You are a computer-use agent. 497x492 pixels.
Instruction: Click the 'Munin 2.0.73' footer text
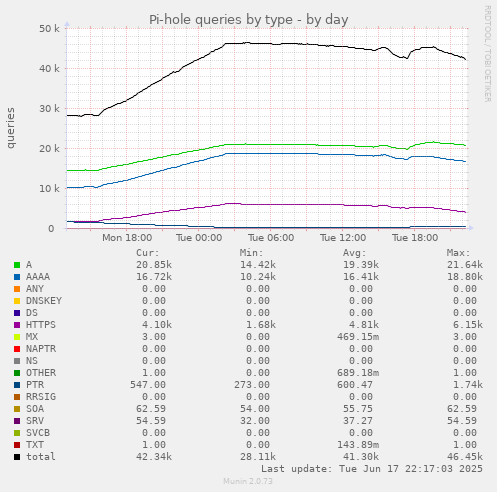(x=248, y=481)
